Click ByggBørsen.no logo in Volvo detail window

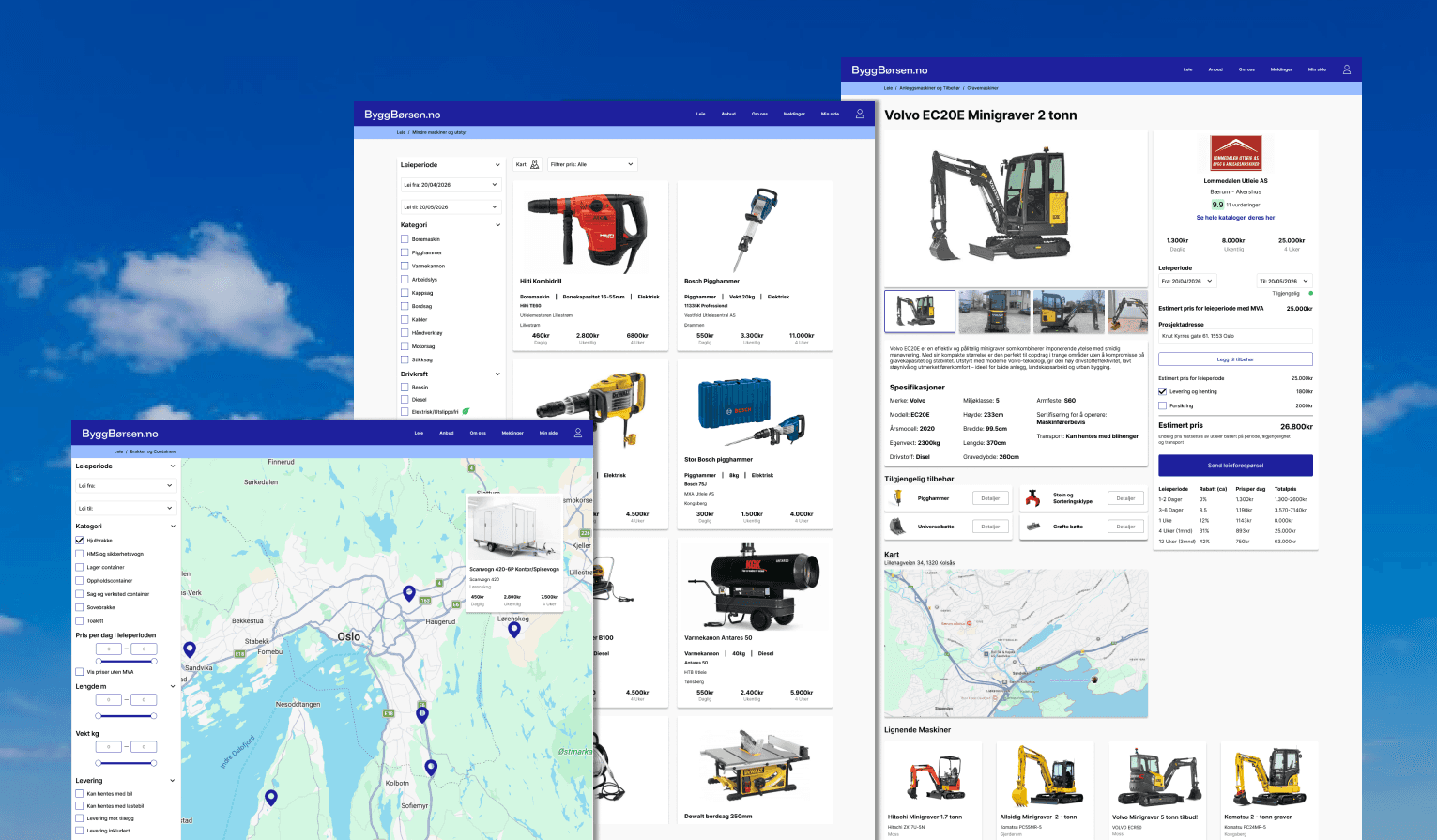[890, 70]
